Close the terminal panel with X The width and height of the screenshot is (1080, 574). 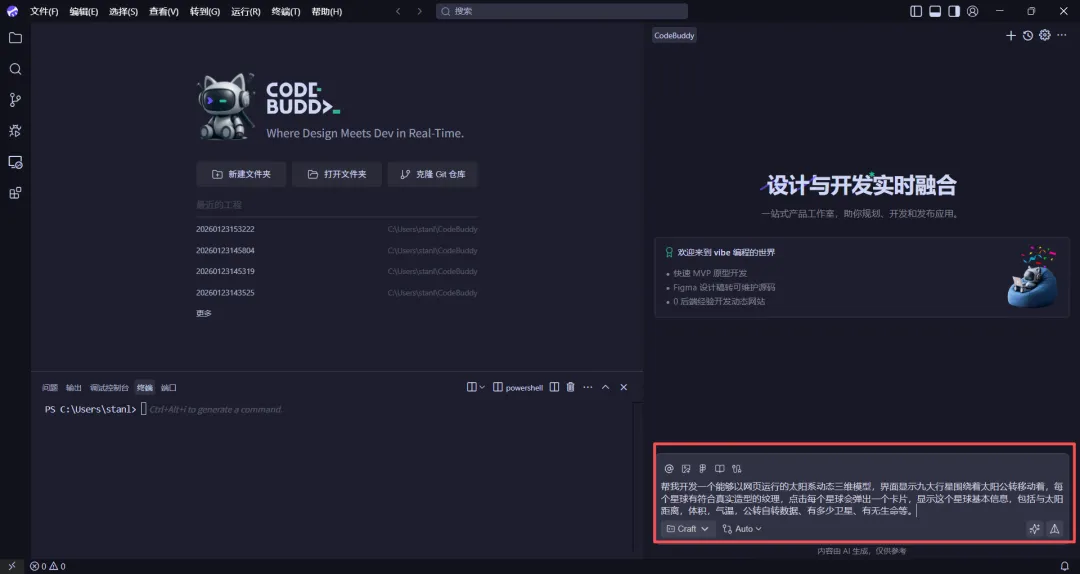coord(623,387)
